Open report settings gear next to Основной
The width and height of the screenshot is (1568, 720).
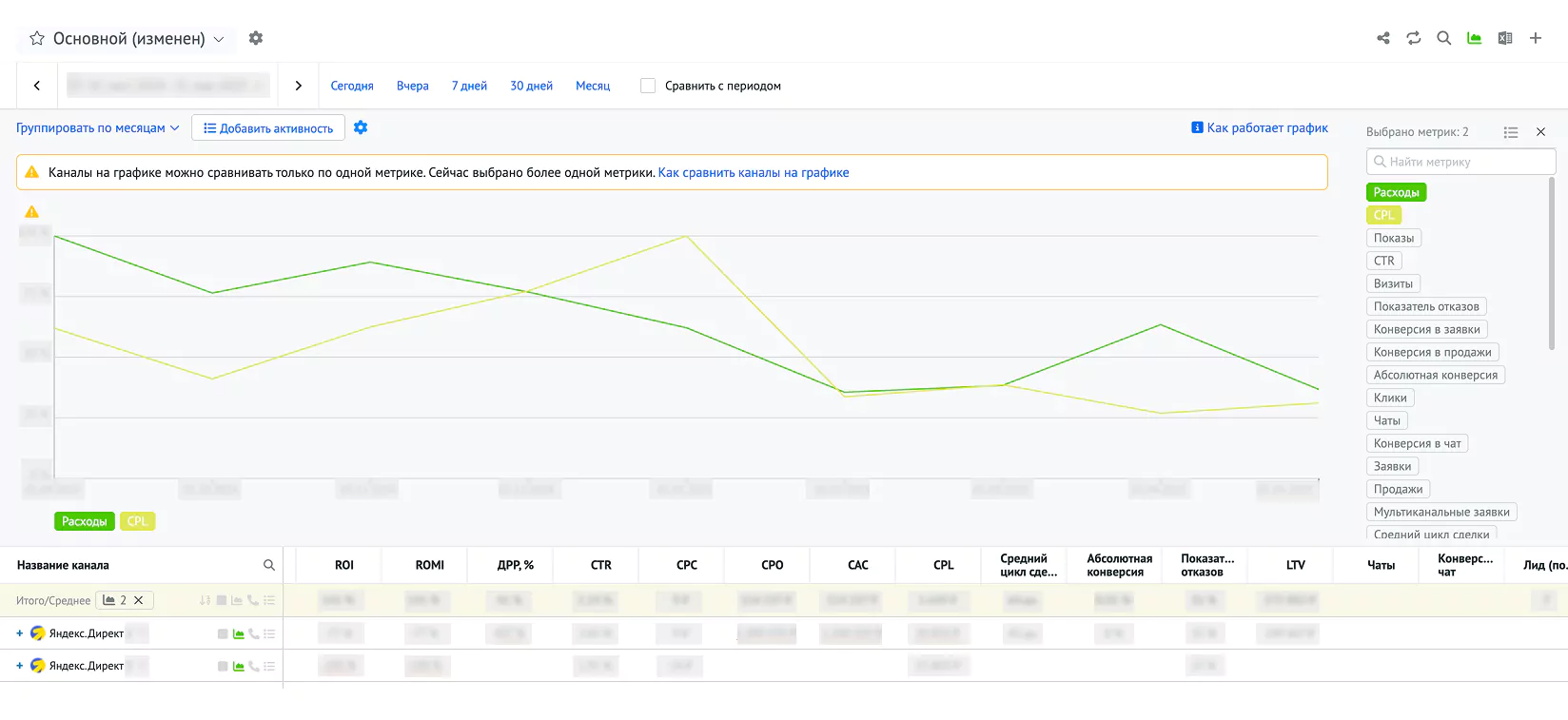coord(256,38)
